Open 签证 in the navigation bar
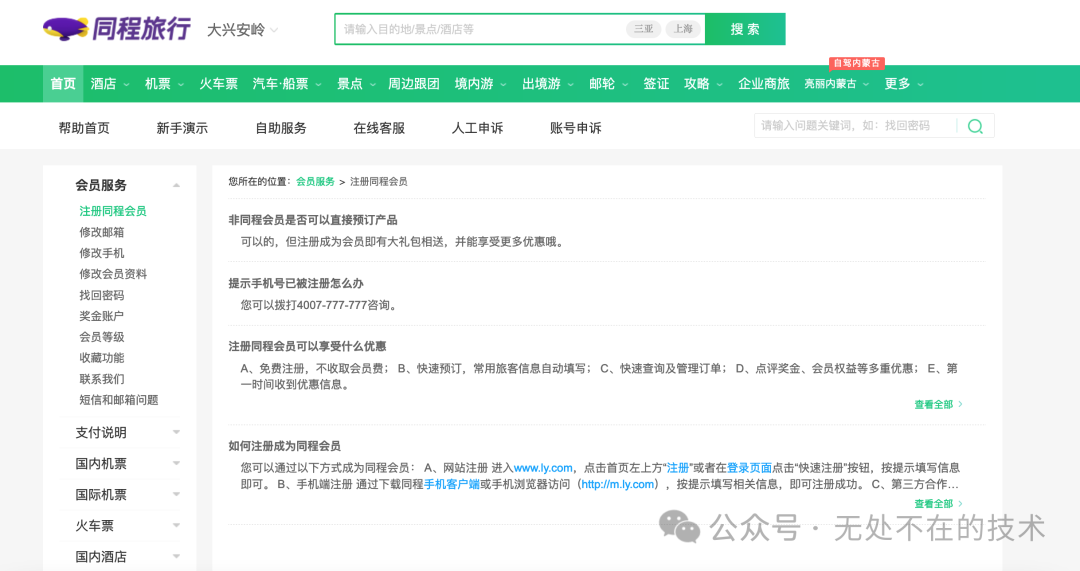1080x571 pixels. point(656,83)
